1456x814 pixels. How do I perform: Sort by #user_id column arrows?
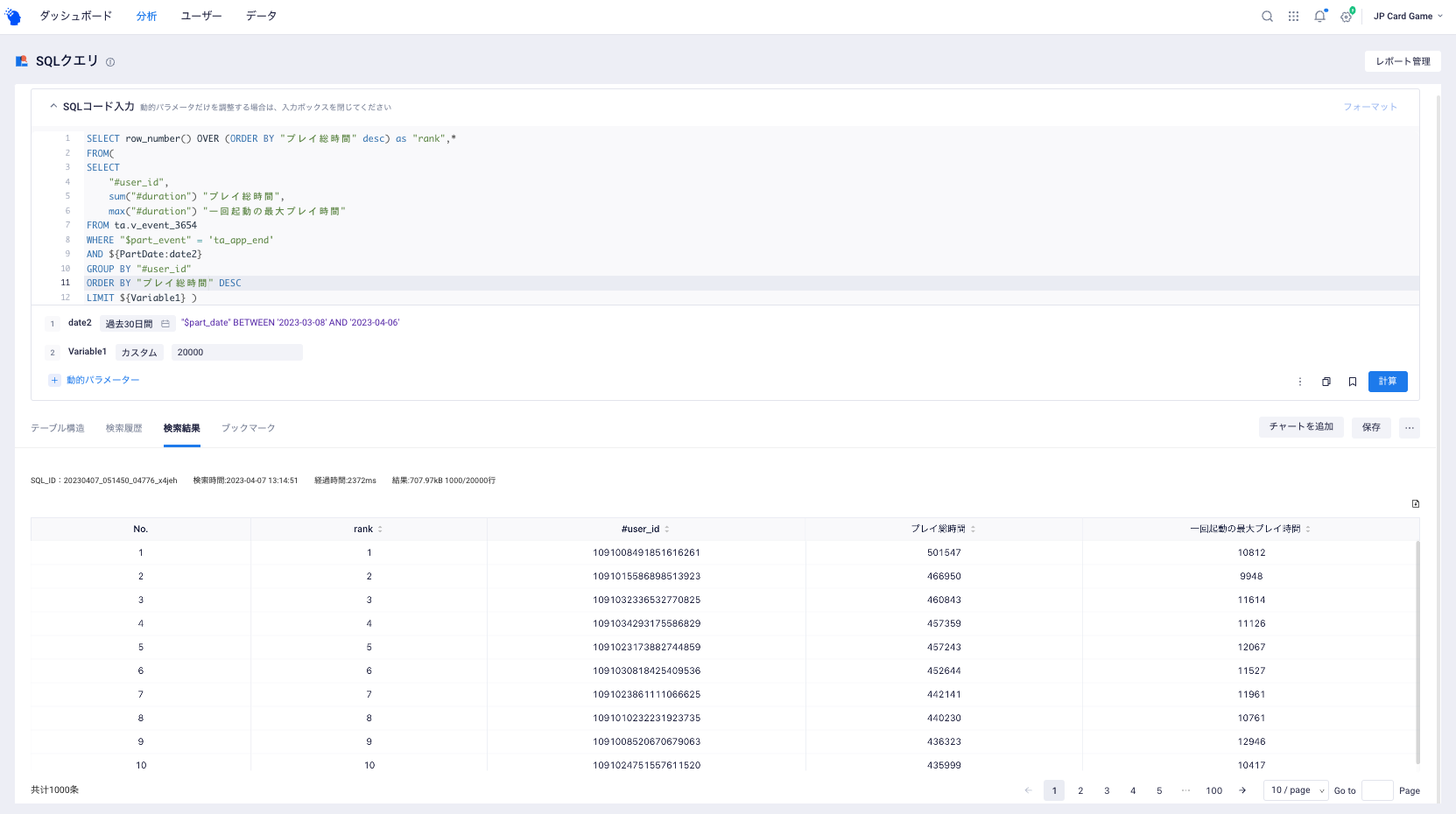click(667, 530)
